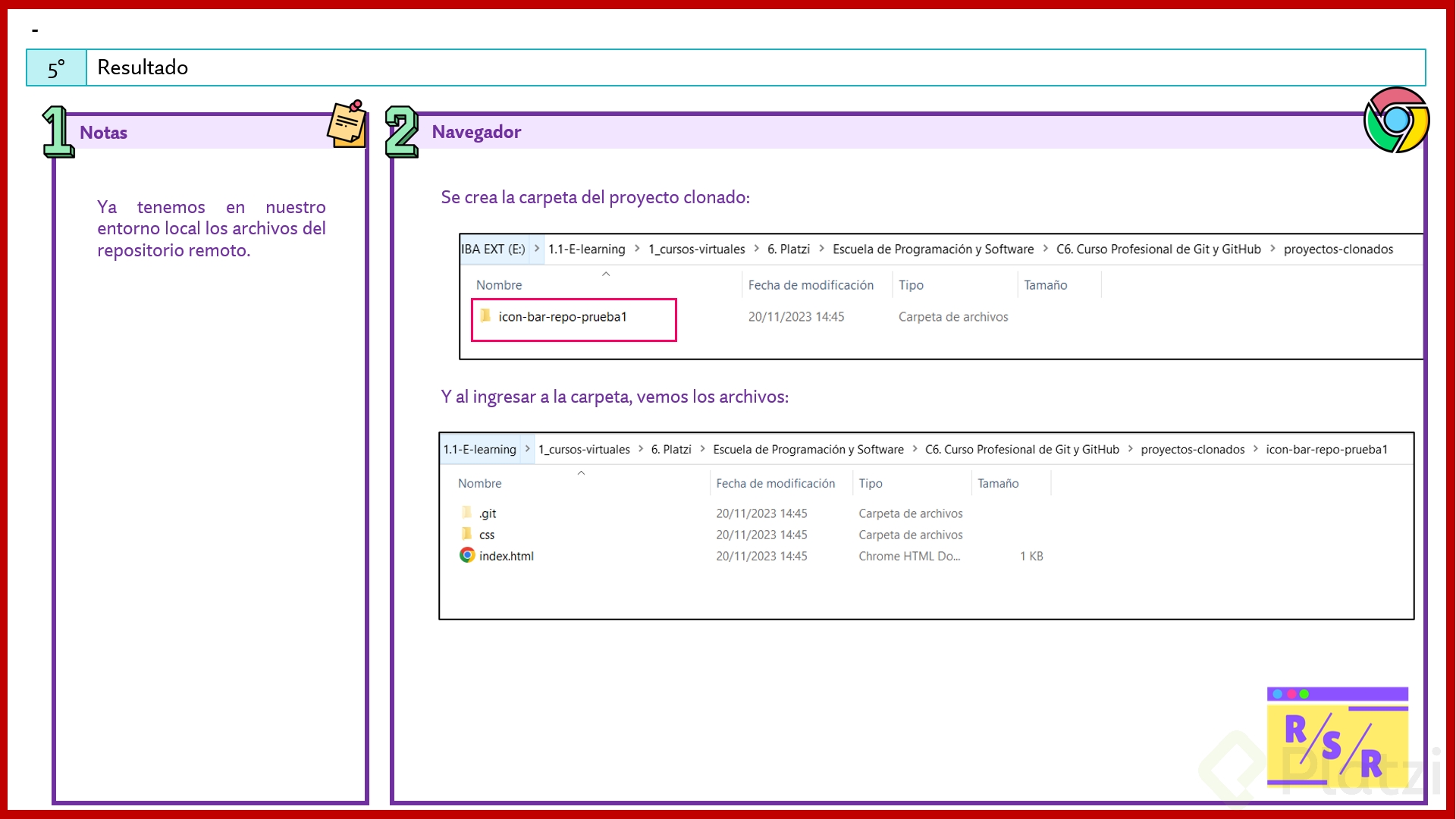Viewport: 1456px width, 819px height.
Task: Expand chevron after IBA EXT (E:) breadcrumb
Action: pos(537,249)
